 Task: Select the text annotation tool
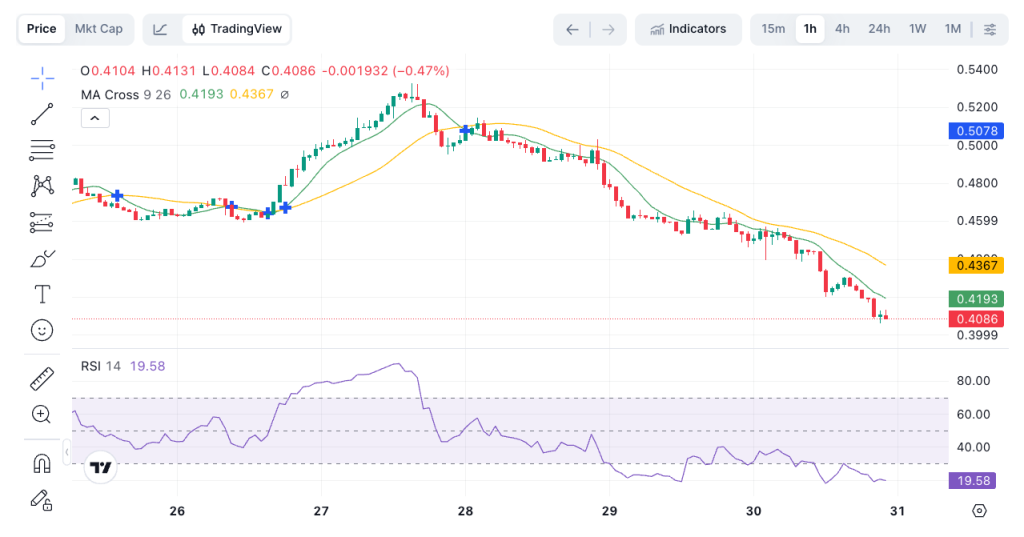click(x=42, y=294)
